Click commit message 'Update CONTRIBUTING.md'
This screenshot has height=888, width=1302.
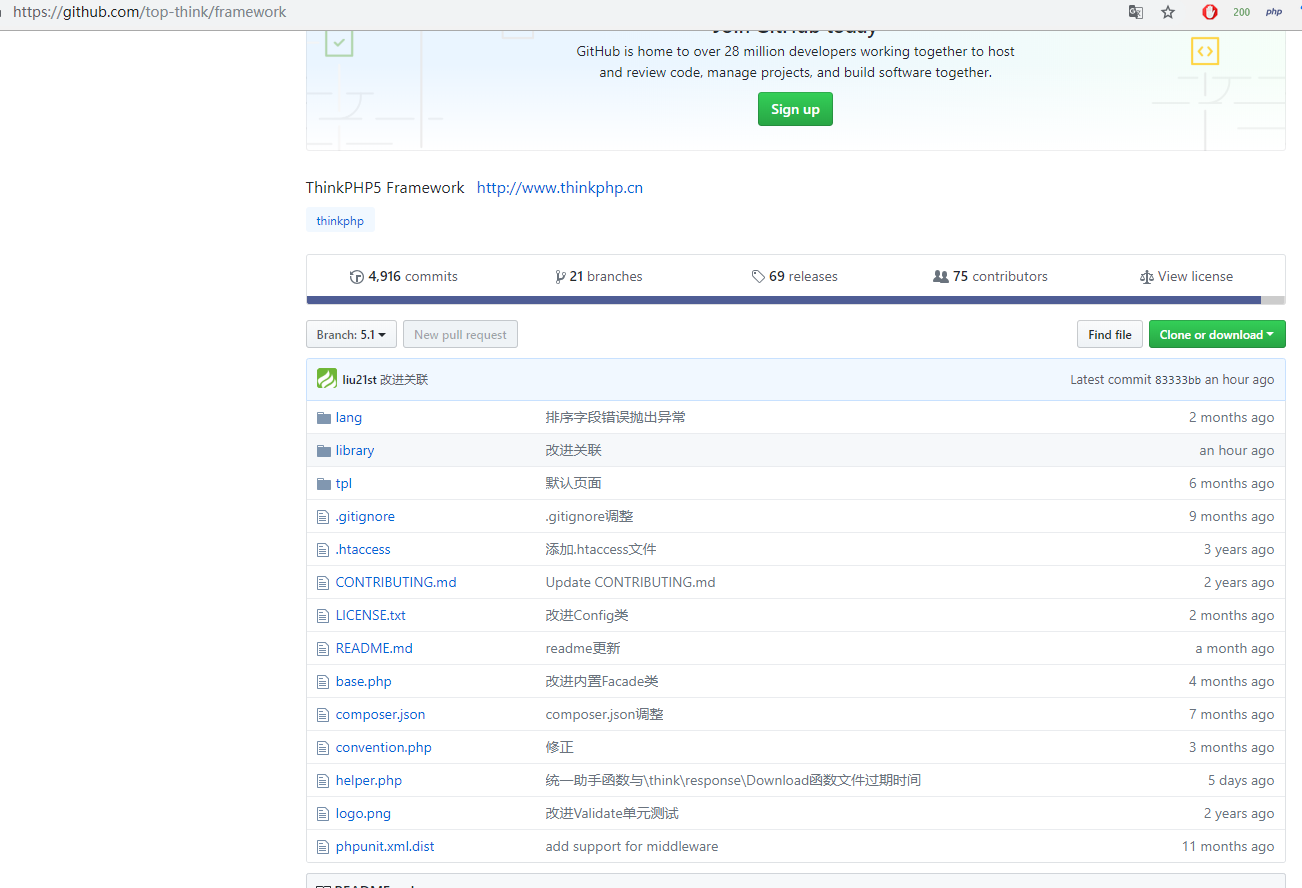(x=631, y=583)
